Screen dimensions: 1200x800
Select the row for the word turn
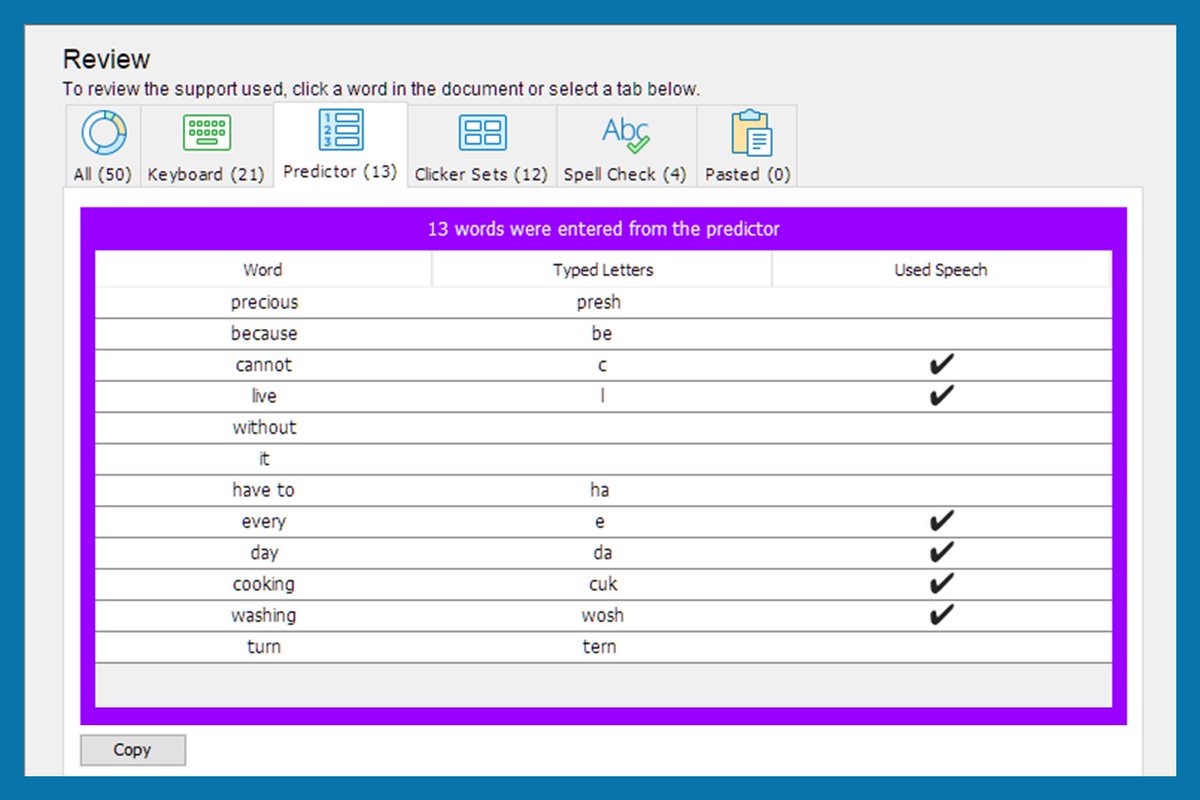tap(263, 647)
